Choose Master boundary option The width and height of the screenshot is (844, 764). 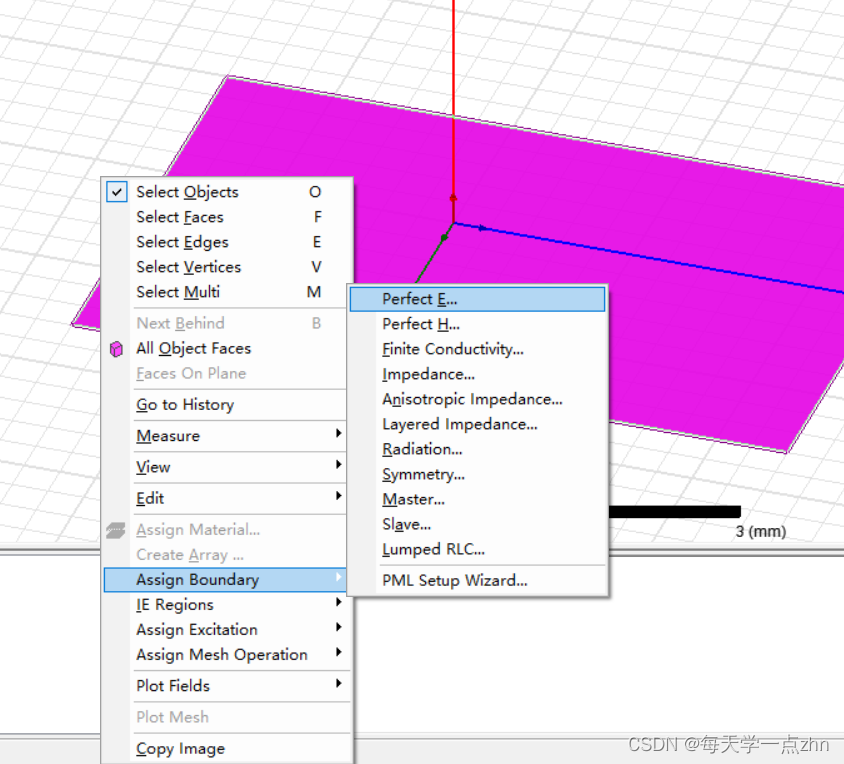coord(477,499)
